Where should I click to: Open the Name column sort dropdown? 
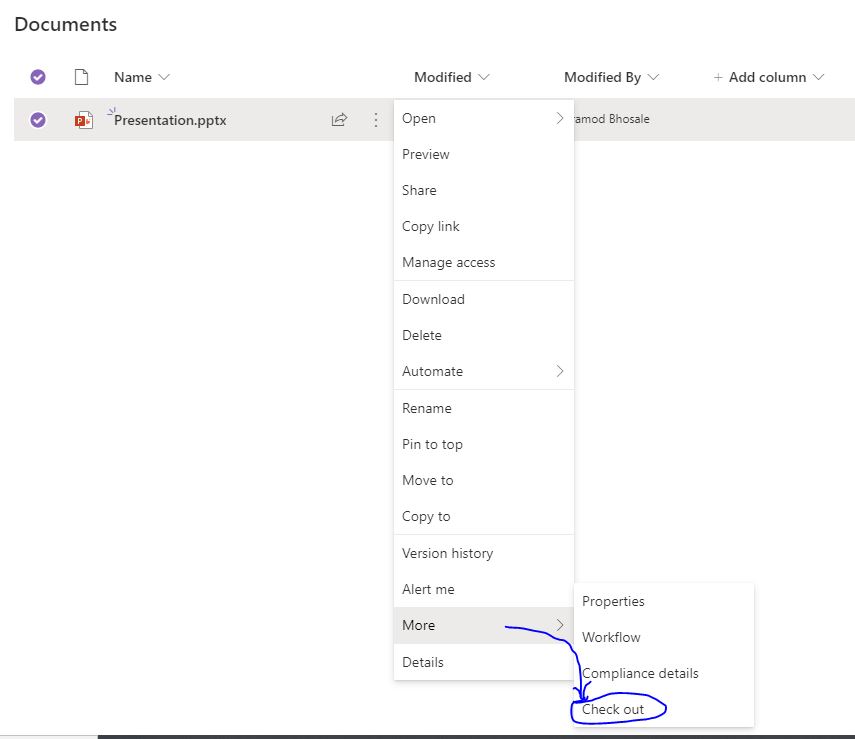[x=166, y=77]
